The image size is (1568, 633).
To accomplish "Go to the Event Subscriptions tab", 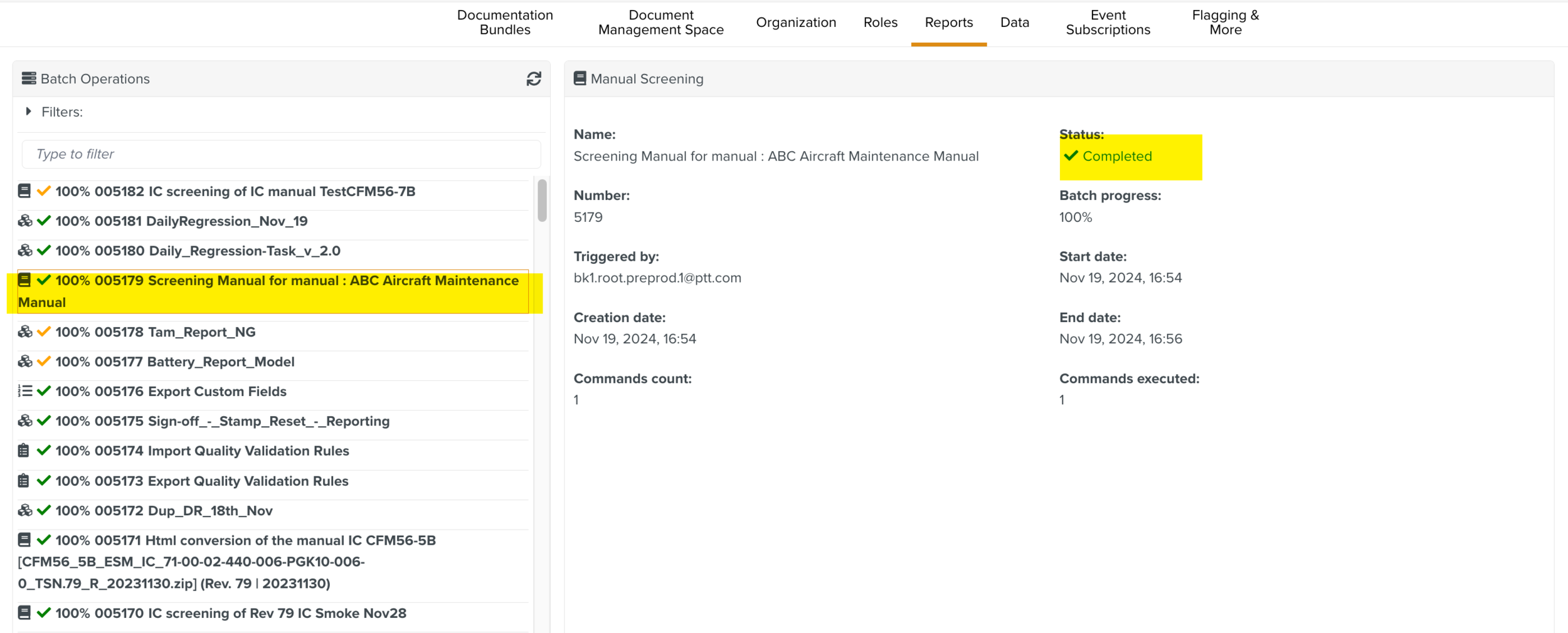I will [1107, 23].
